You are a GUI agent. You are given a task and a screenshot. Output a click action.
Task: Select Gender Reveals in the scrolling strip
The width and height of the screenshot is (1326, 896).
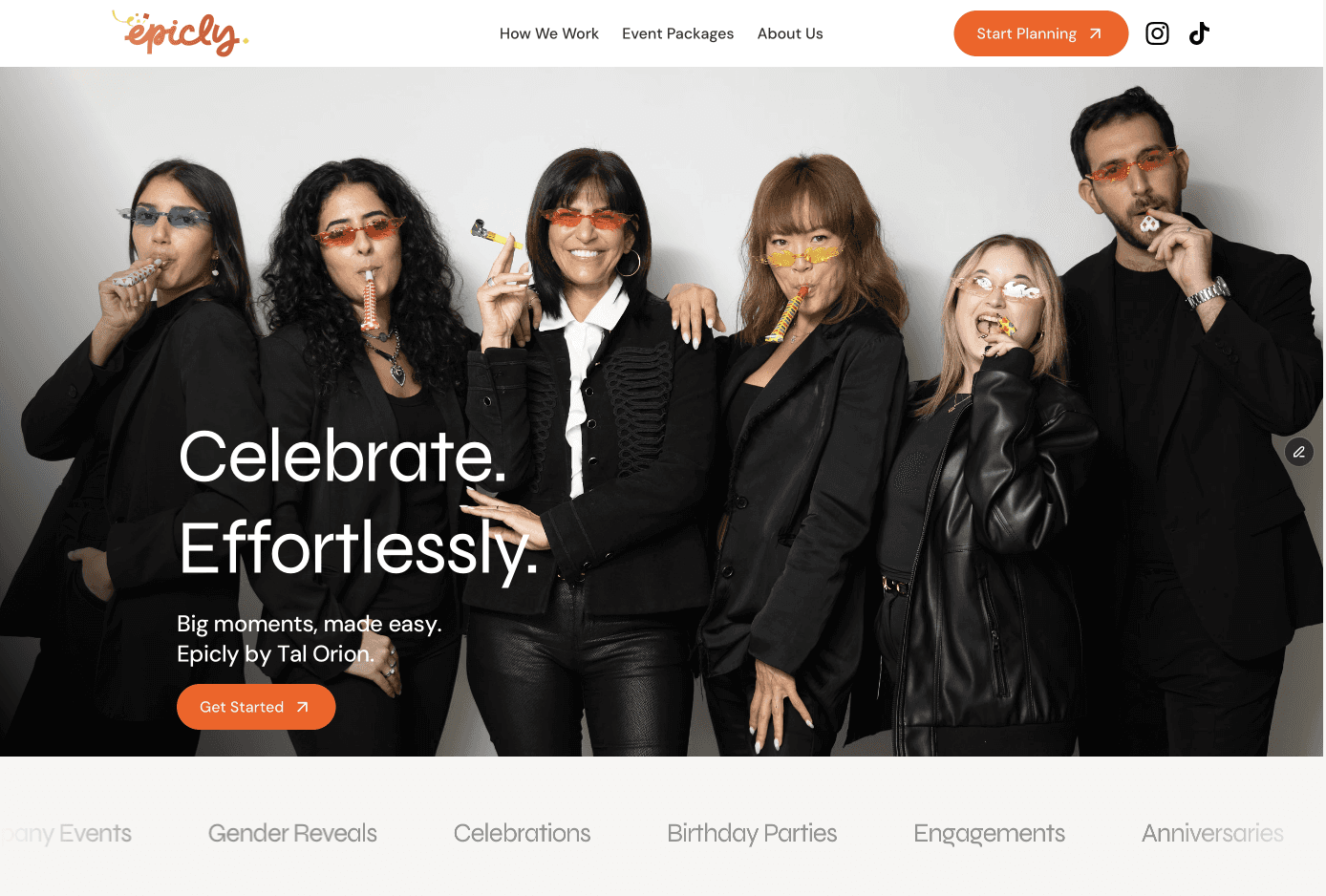tap(292, 833)
